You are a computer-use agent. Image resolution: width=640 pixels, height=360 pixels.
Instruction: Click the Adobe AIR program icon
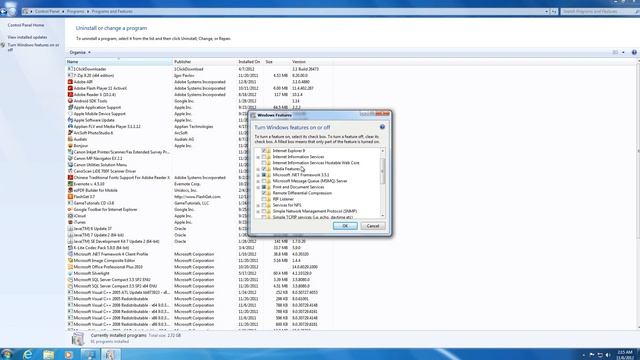point(70,82)
